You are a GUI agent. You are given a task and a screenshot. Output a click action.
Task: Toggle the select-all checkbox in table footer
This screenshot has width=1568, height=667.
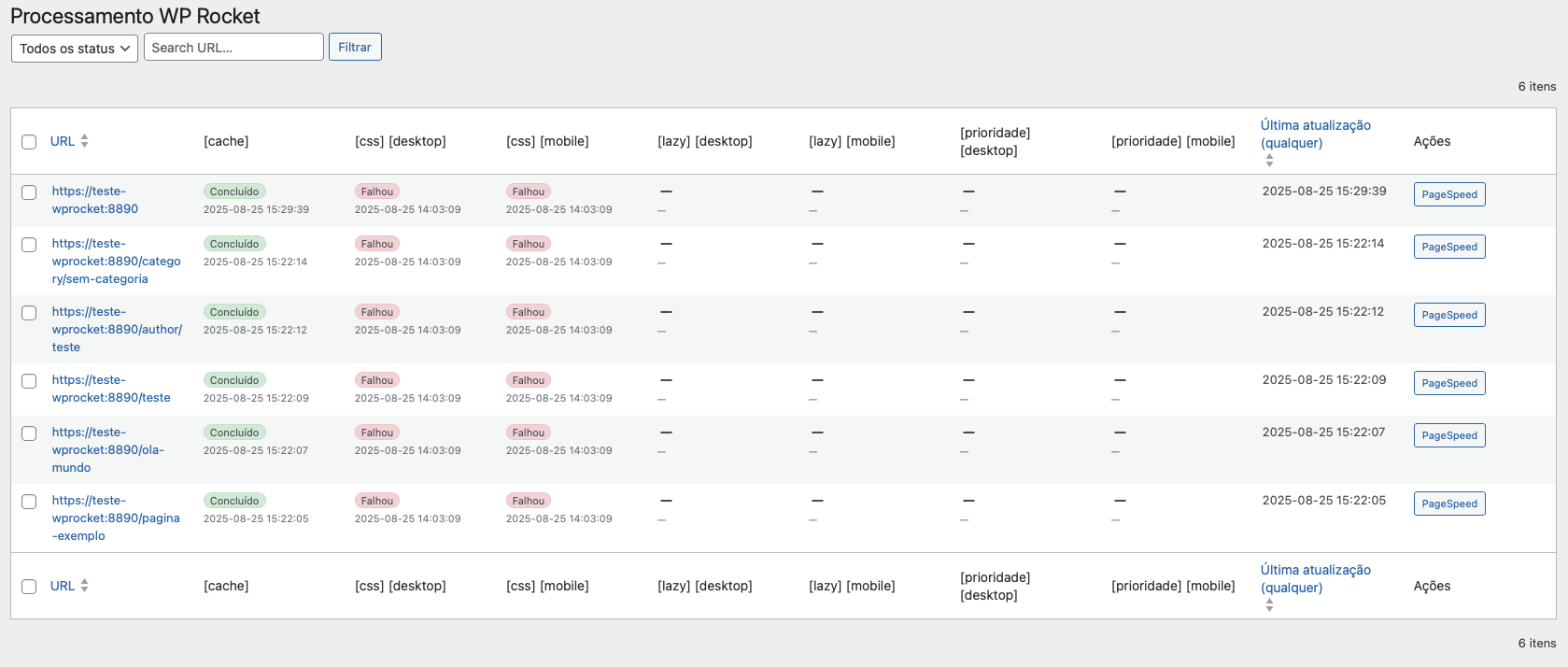(29, 587)
